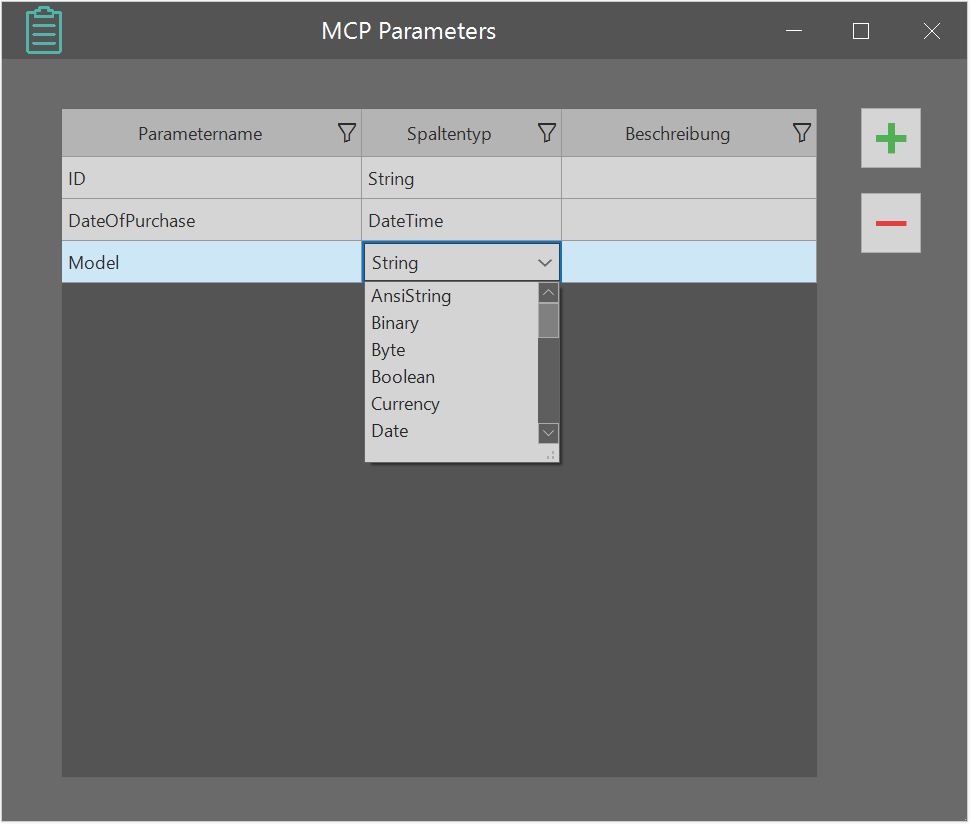Click the DateOfPurchase parameter cell
This screenshot has height=824, width=970.
(211, 221)
